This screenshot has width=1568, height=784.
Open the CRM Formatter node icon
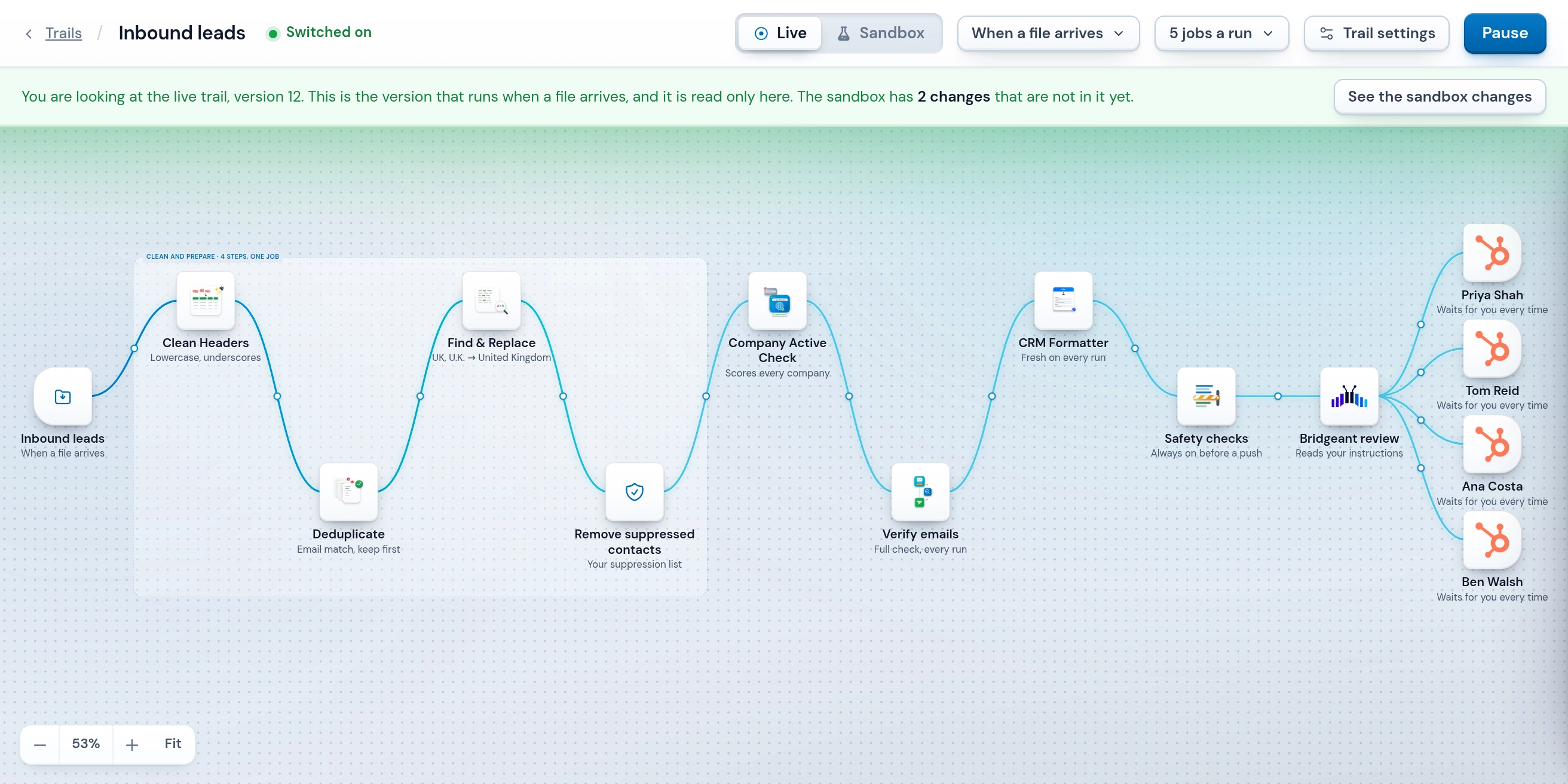(1064, 301)
